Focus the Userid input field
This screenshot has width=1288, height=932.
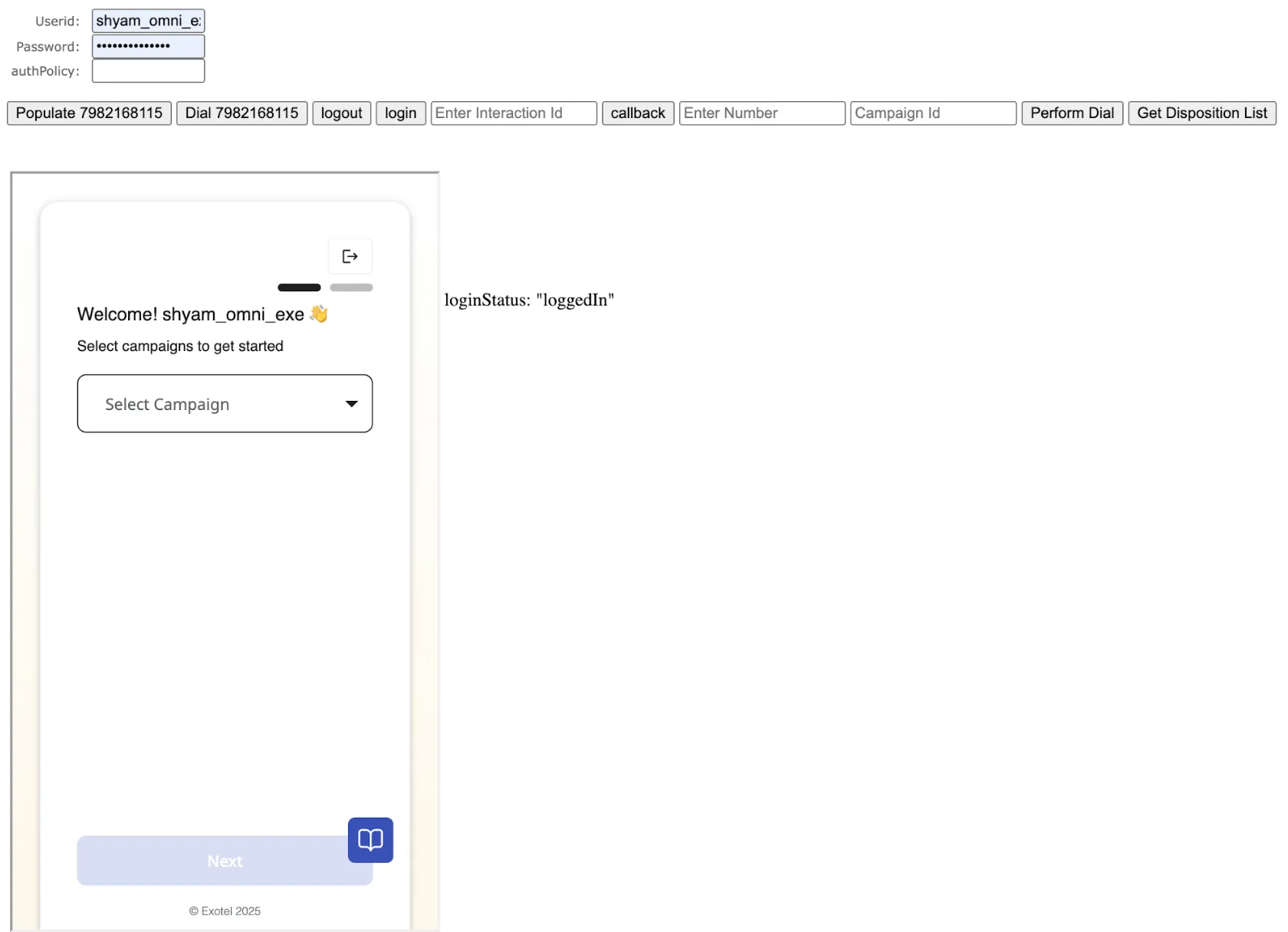148,21
